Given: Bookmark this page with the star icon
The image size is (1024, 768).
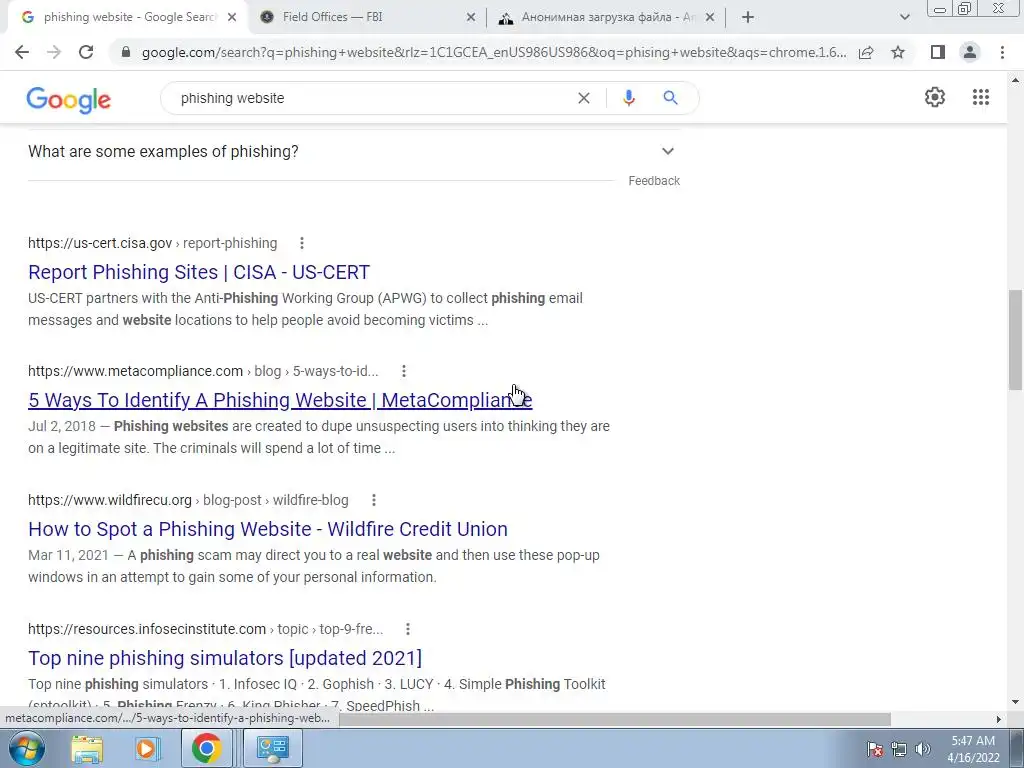Looking at the screenshot, I should click(898, 52).
